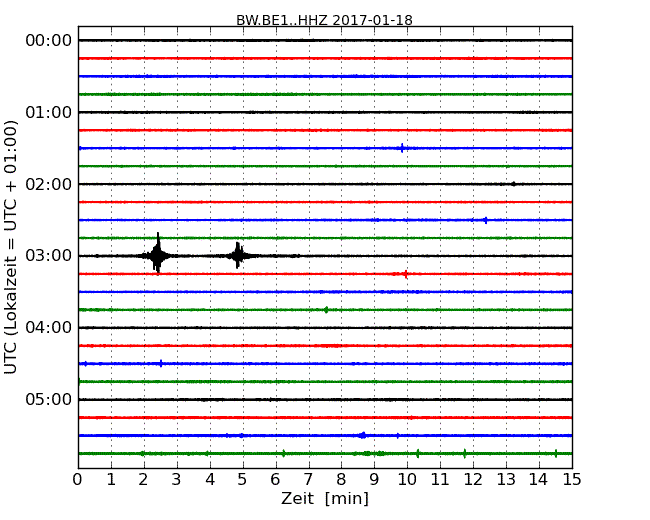Click the x-axis tick label 2

pyautogui.click(x=143, y=480)
